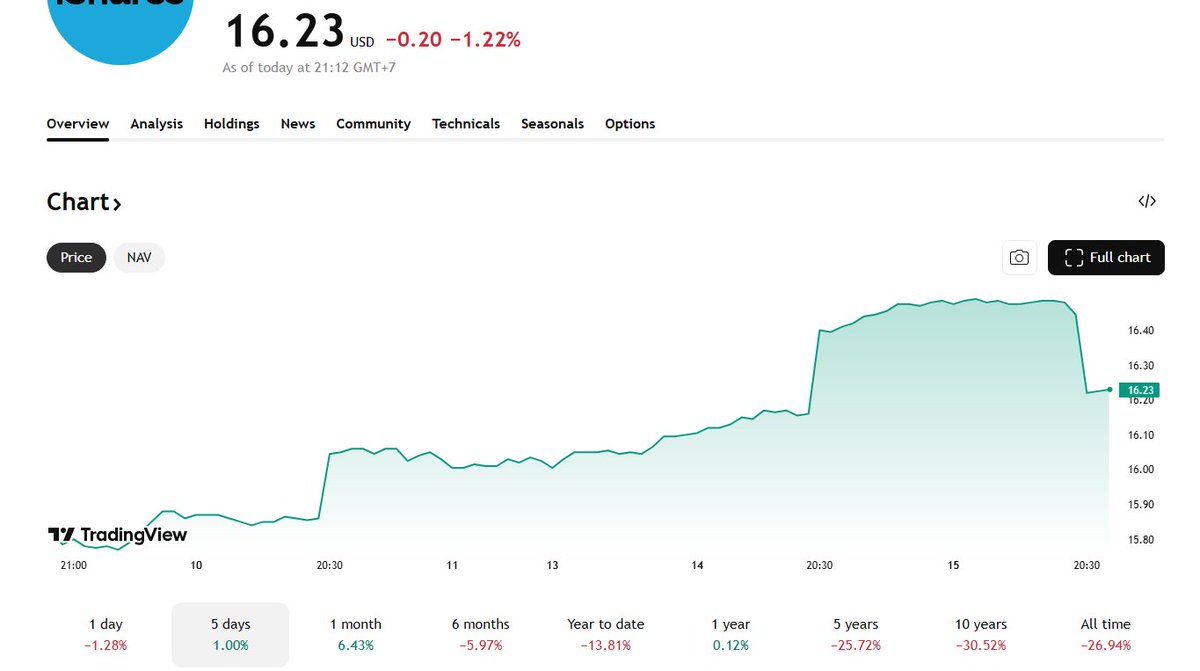Switch chart to NAV mode
This screenshot has width=1200, height=671.
[139, 257]
